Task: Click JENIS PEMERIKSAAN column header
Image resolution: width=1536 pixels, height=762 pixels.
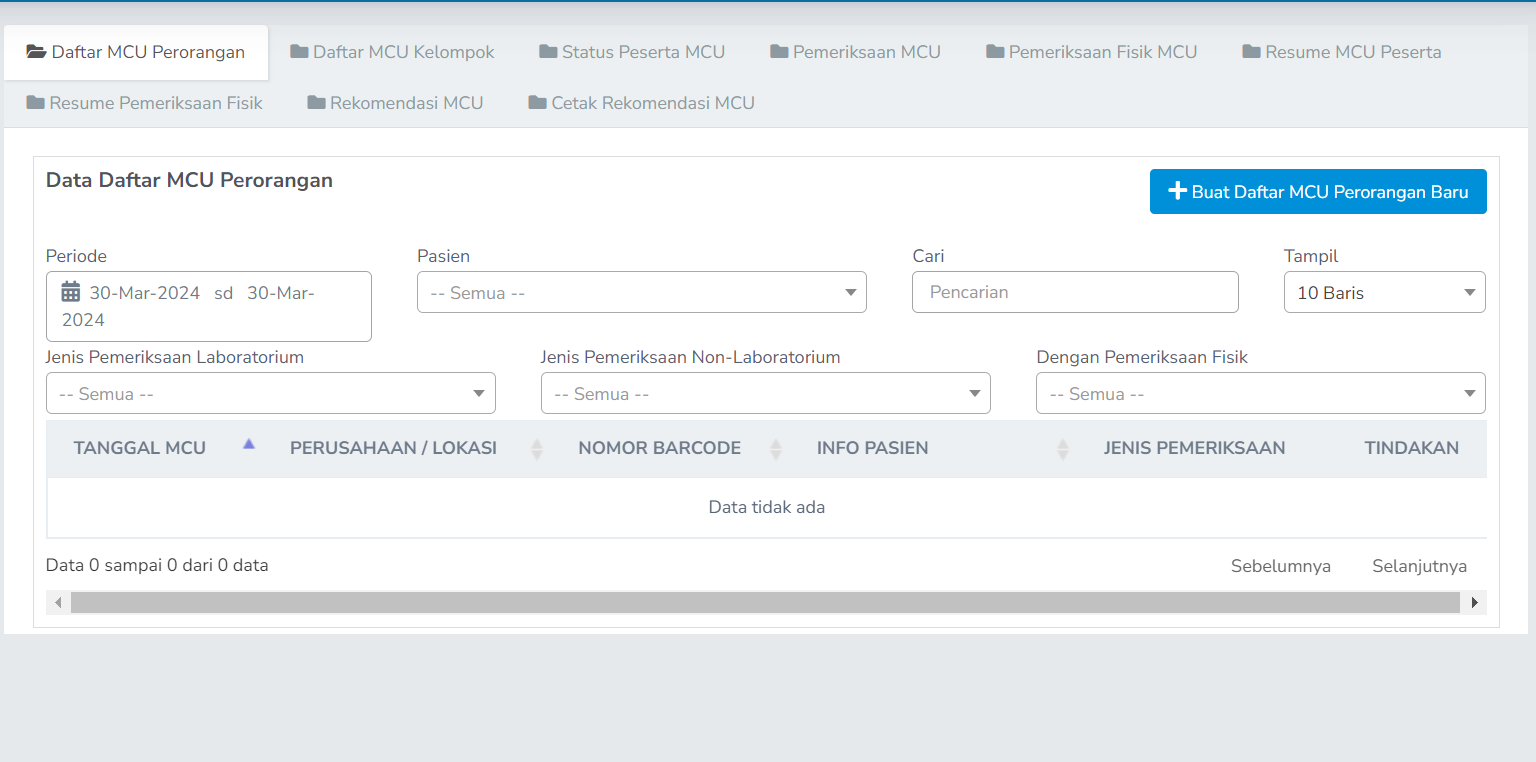Action: 1194,448
